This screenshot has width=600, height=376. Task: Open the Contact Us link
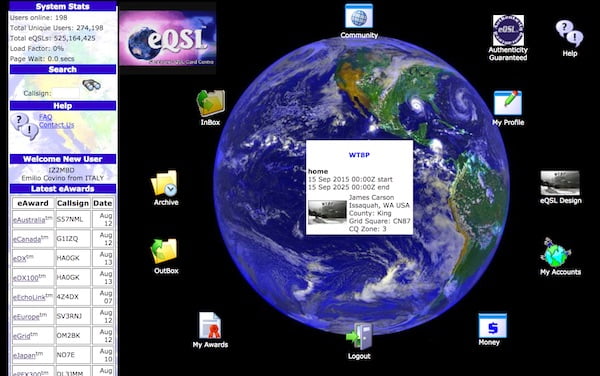57,125
